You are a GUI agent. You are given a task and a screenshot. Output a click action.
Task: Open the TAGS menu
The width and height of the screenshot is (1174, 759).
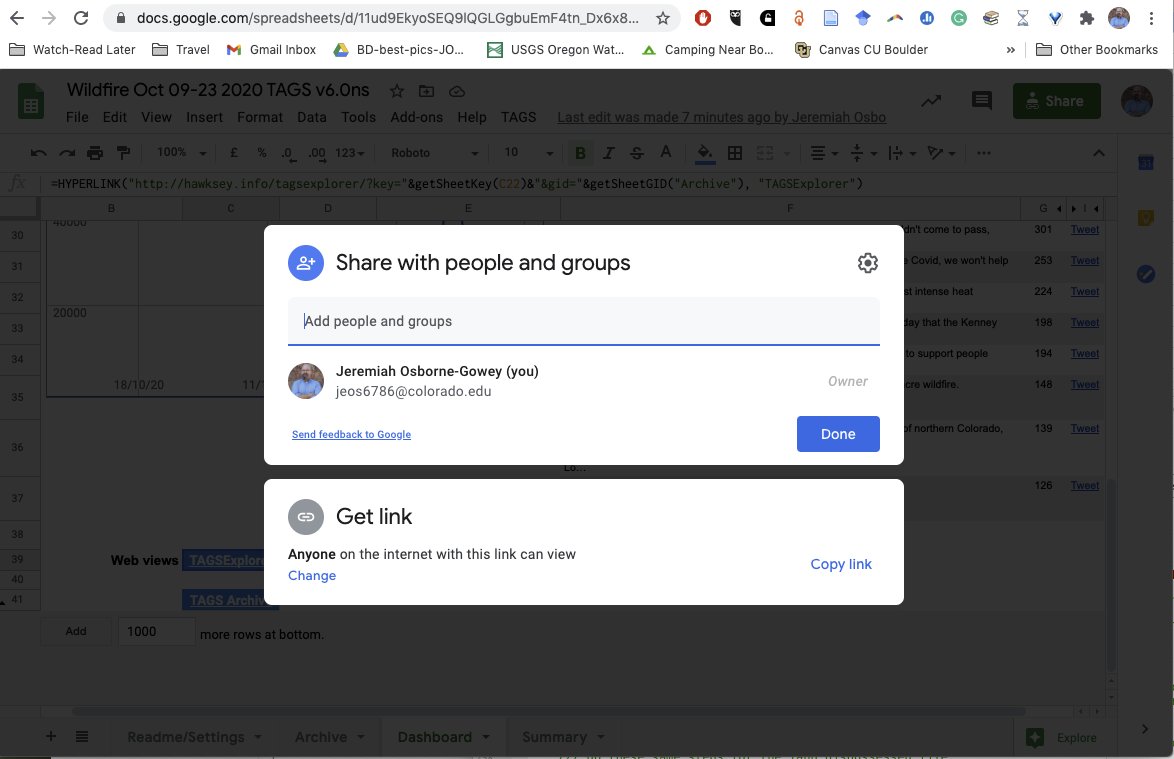click(x=518, y=118)
